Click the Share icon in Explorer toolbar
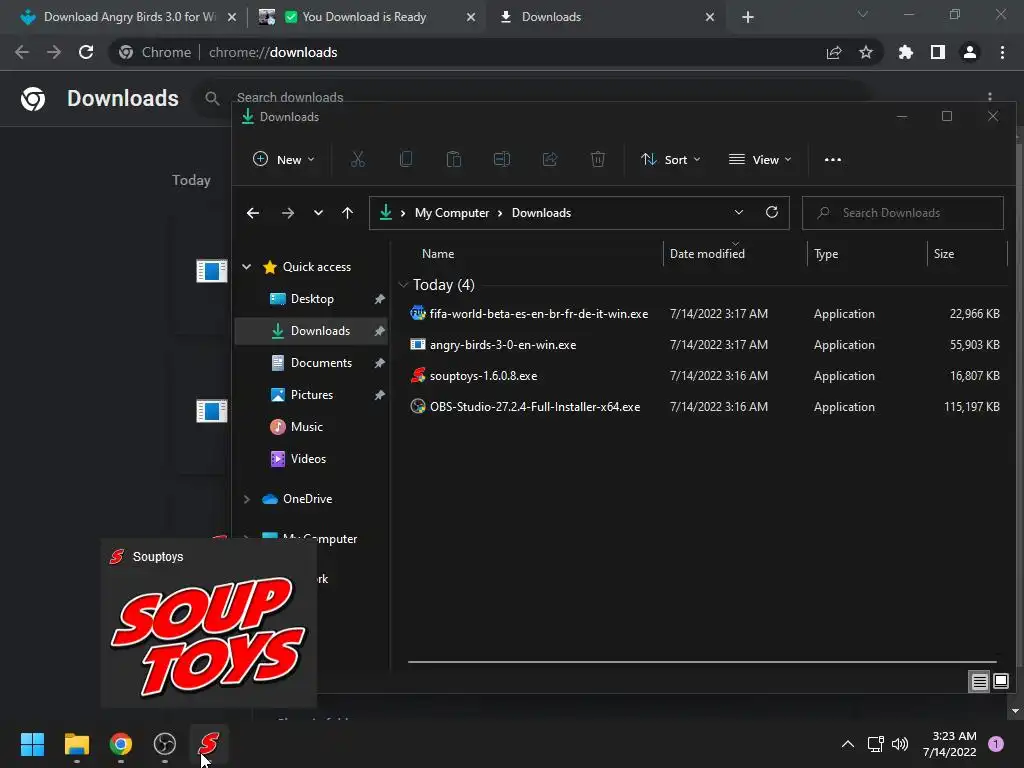This screenshot has height=768, width=1024. (550, 159)
